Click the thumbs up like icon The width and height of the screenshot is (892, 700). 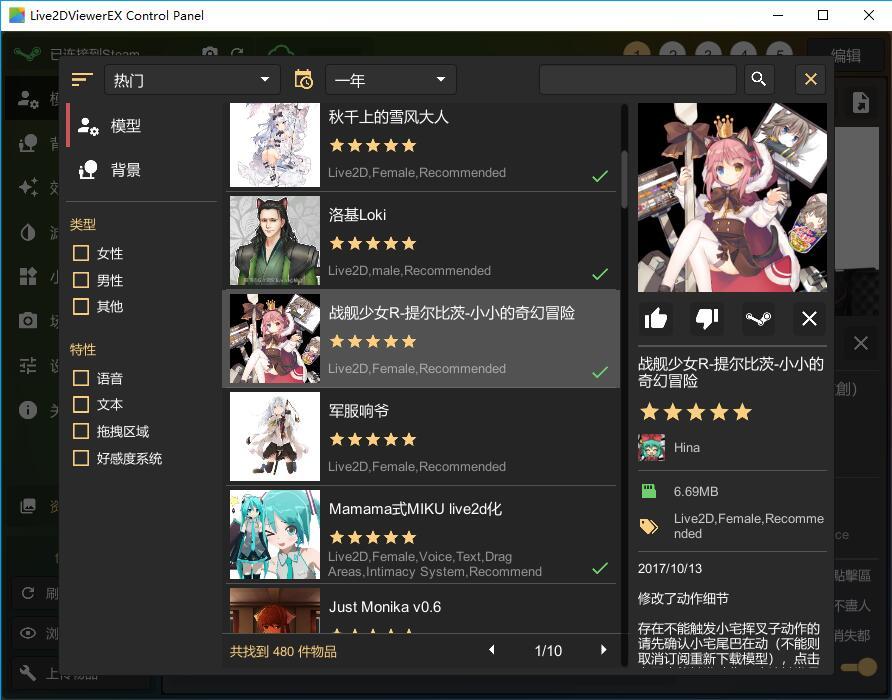coord(656,318)
